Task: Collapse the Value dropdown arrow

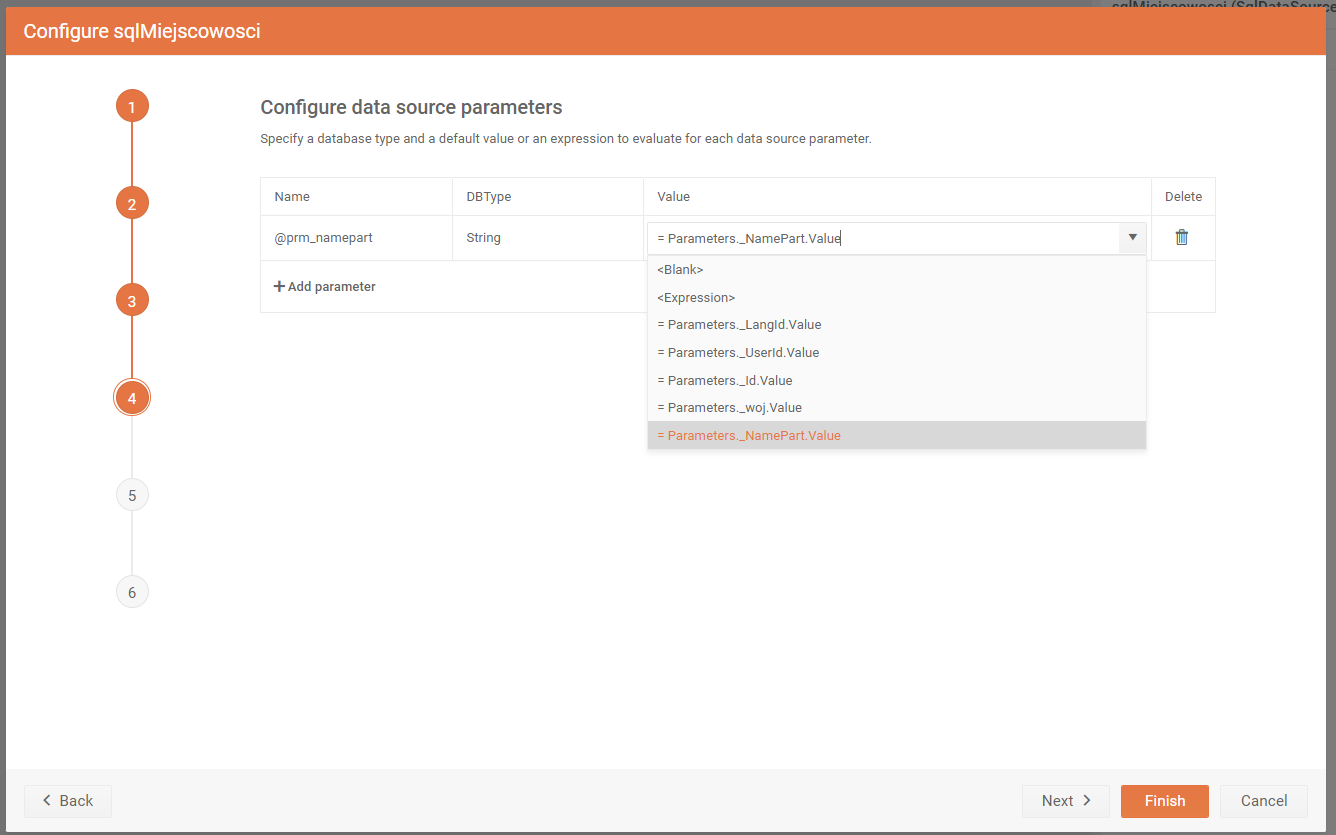Action: pyautogui.click(x=1132, y=238)
